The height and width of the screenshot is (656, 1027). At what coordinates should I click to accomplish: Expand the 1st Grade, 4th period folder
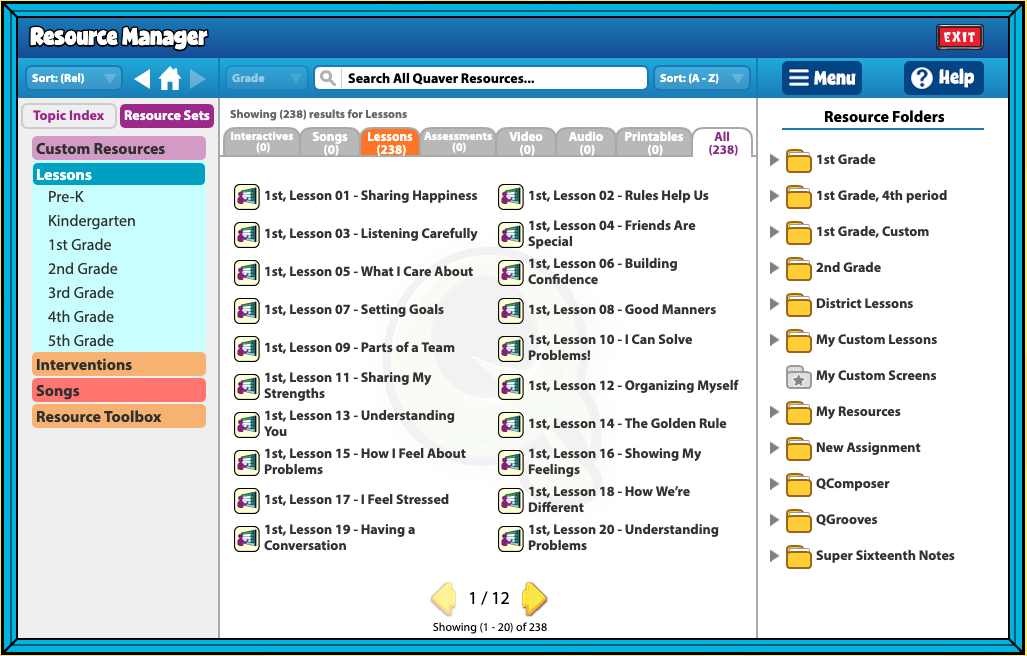pyautogui.click(x=774, y=196)
